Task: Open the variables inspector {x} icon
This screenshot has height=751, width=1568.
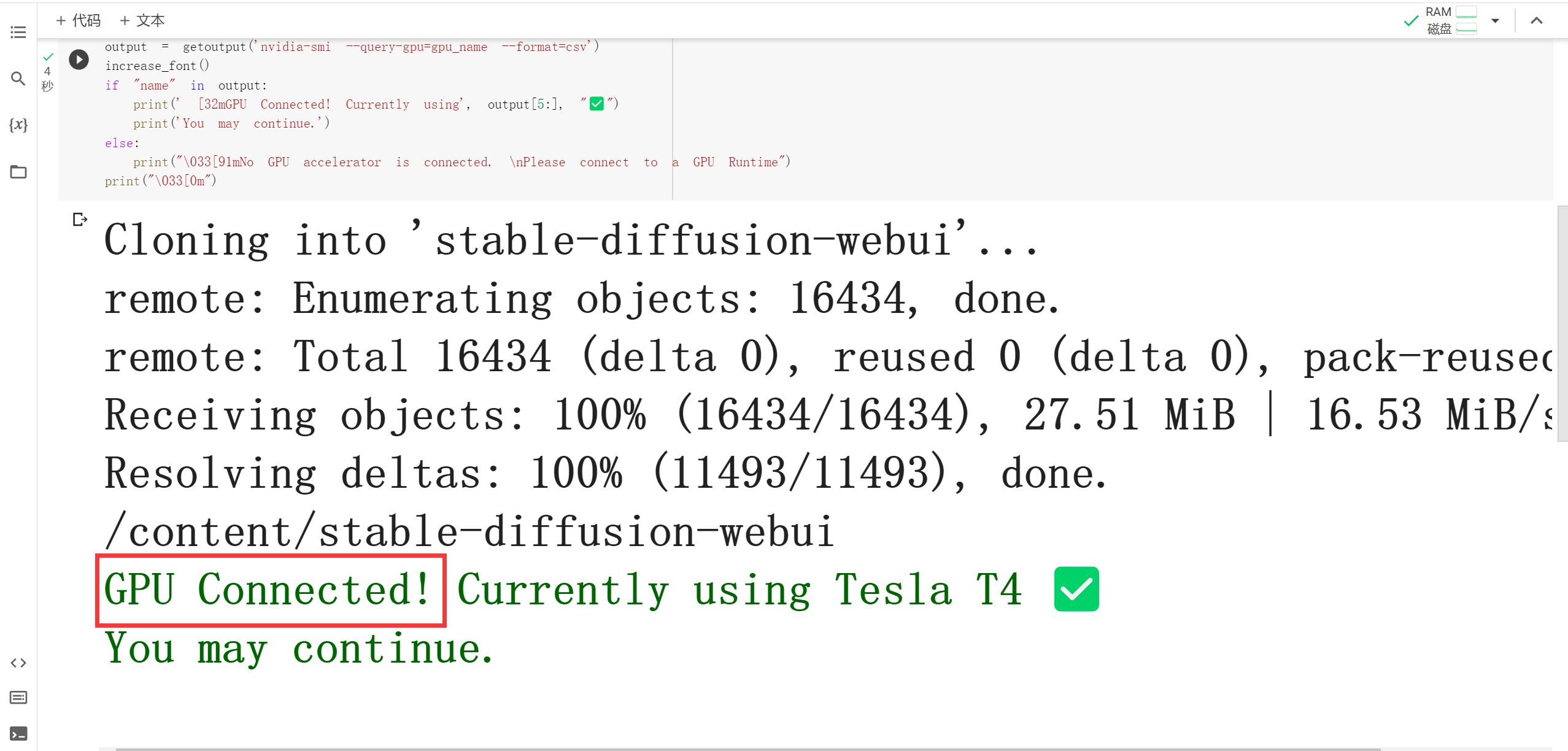Action: point(18,125)
